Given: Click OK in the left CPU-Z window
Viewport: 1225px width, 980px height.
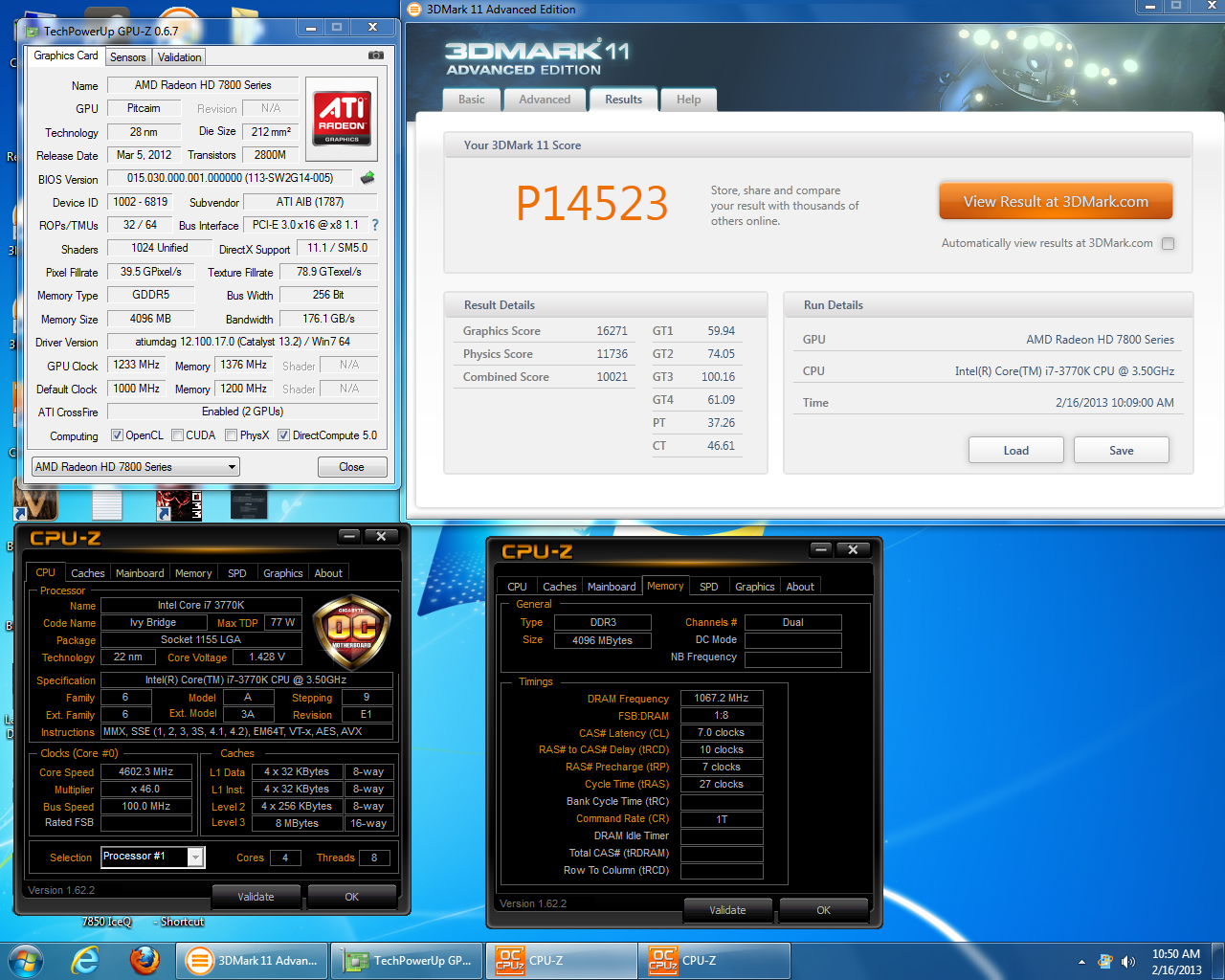Looking at the screenshot, I should [x=351, y=897].
